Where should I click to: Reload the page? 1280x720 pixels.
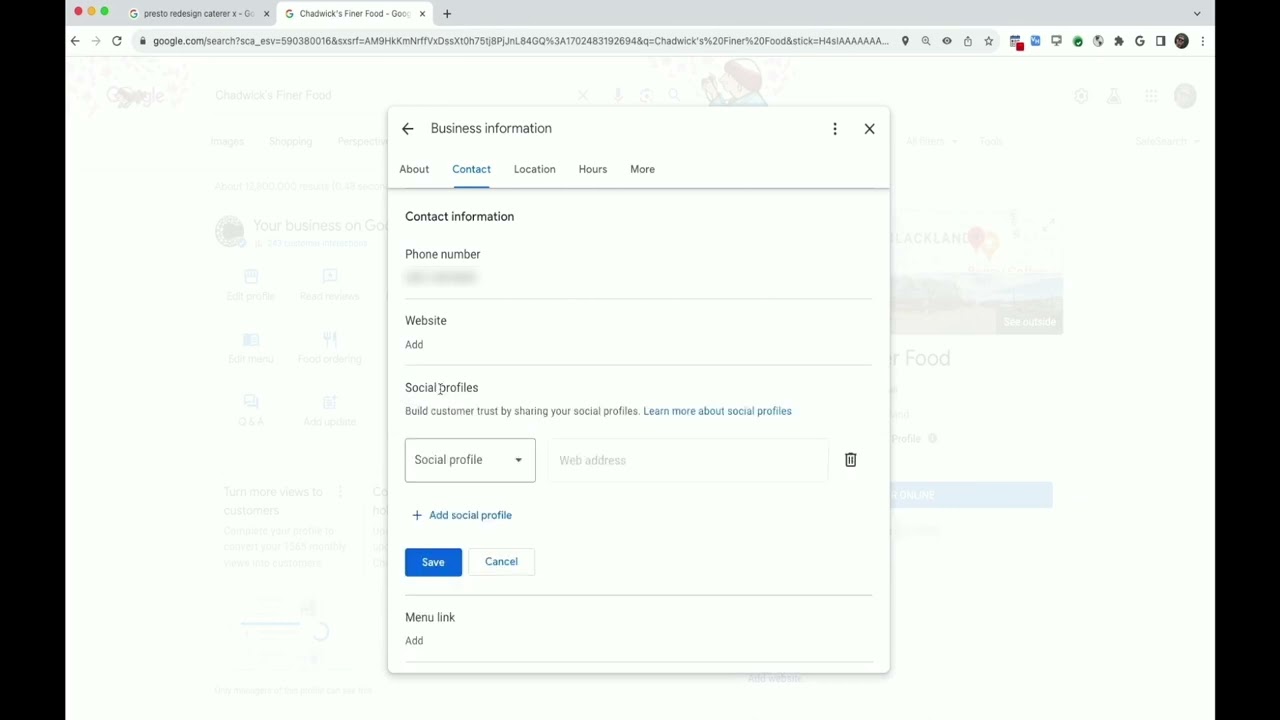tap(117, 41)
